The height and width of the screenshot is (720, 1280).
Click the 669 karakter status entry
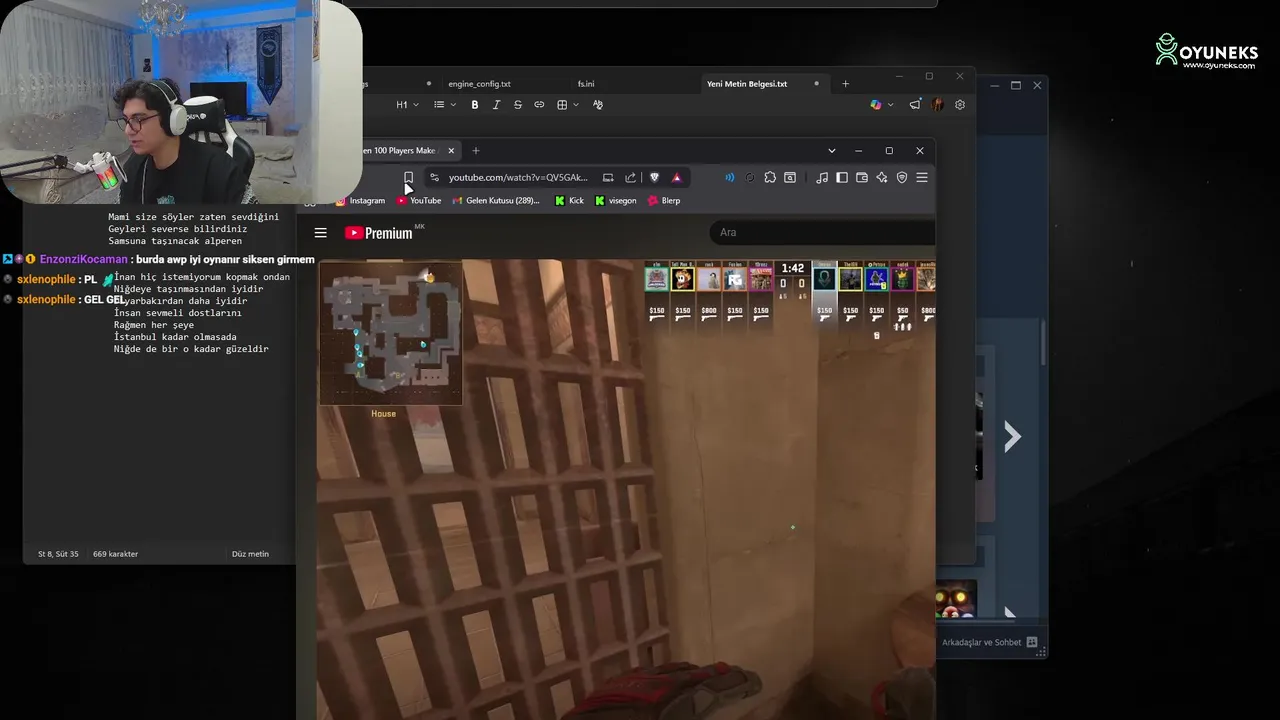click(x=115, y=554)
